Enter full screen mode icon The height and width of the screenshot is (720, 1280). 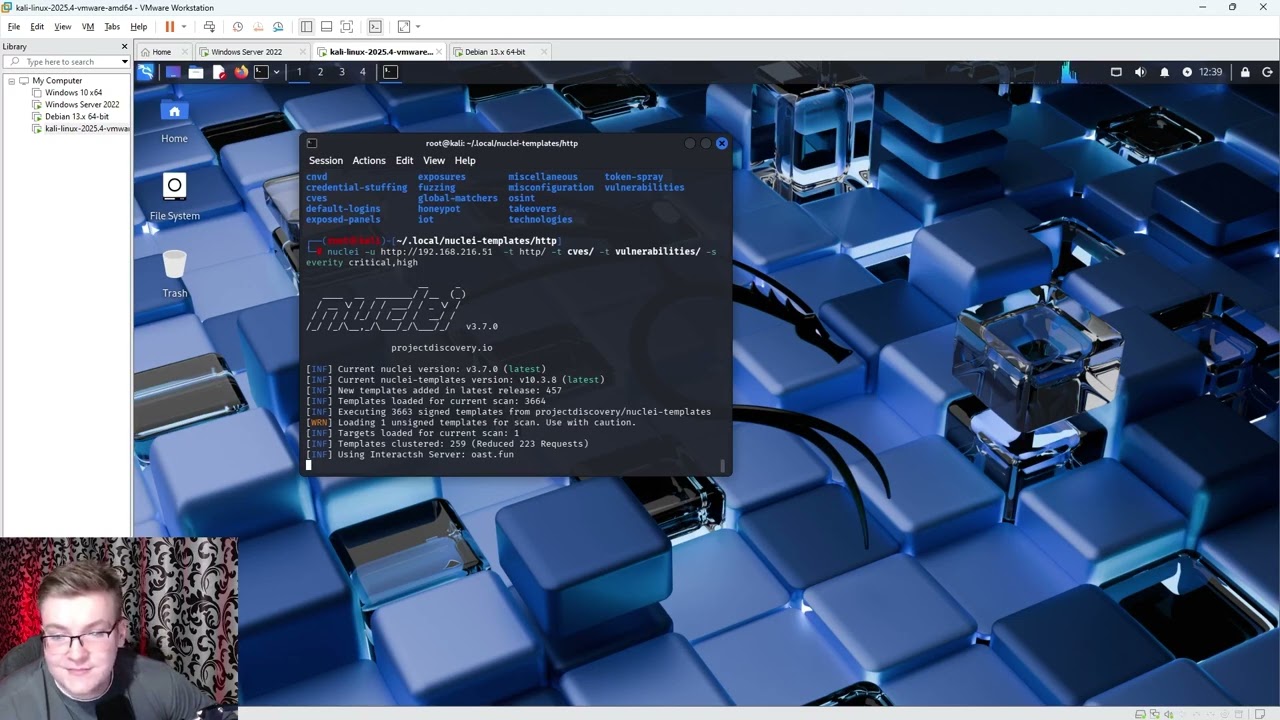coord(346,26)
